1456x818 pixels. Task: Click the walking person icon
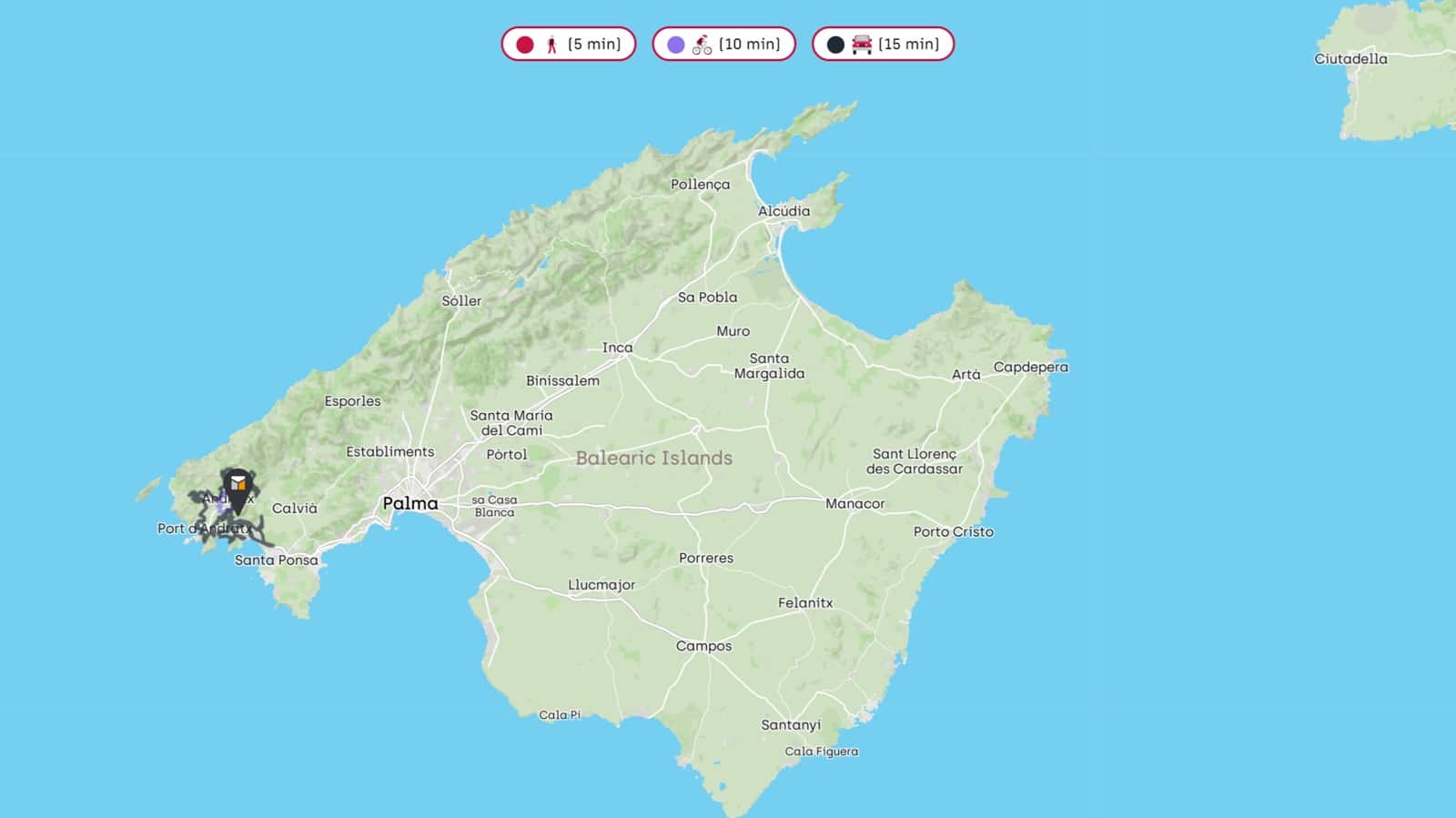pyautogui.click(x=551, y=45)
